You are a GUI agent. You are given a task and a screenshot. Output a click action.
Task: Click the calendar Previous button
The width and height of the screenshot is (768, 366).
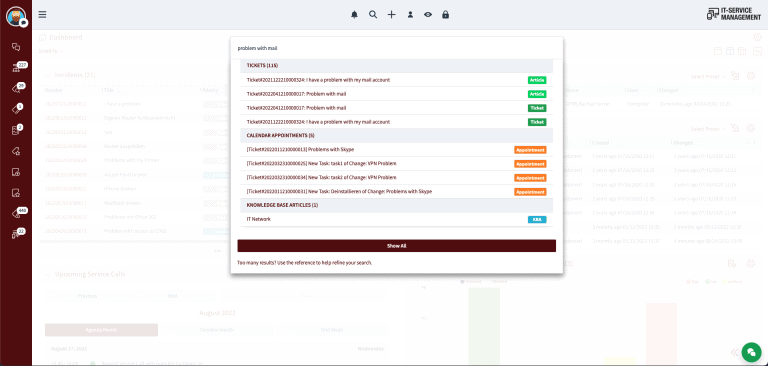87,296
